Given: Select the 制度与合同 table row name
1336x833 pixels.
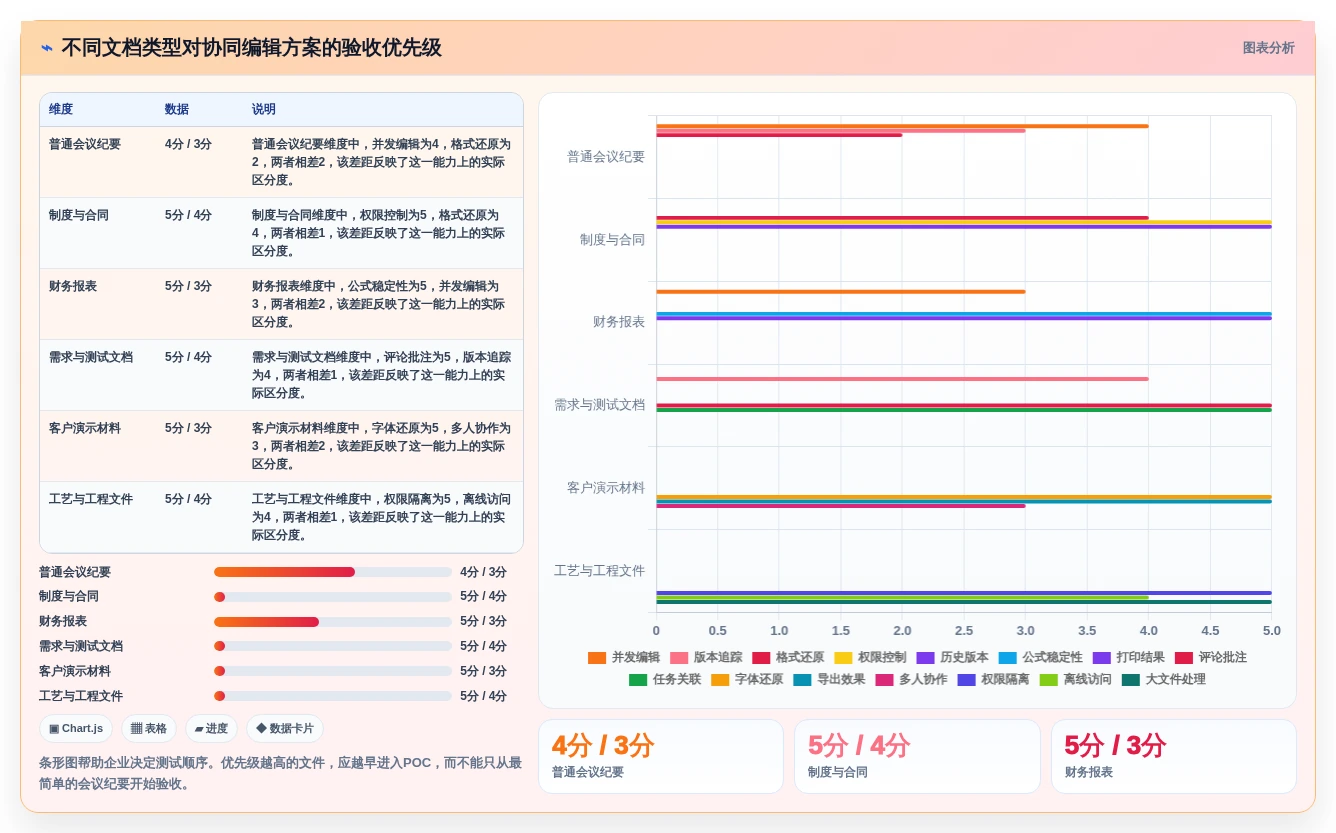Looking at the screenshot, I should (x=79, y=215).
